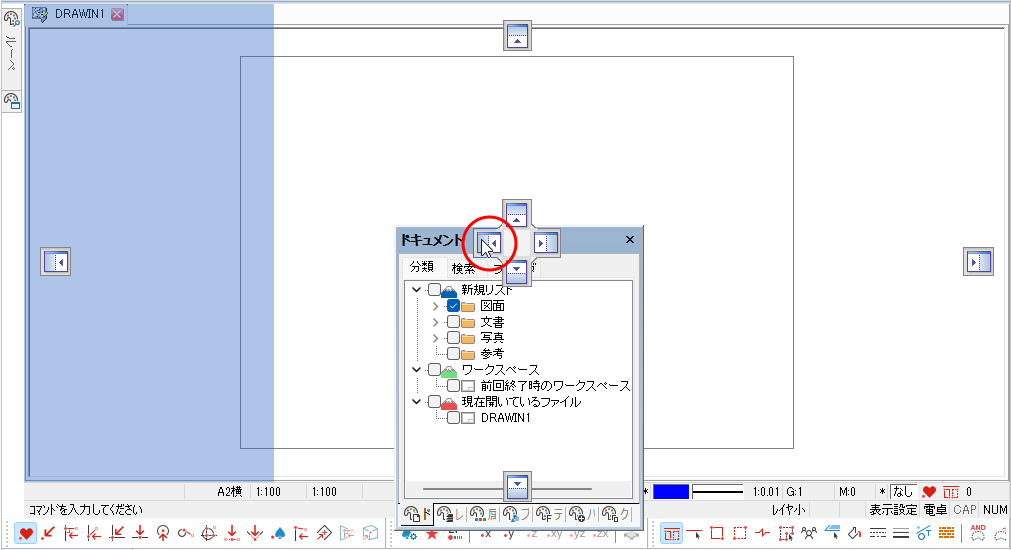Image resolution: width=1011 pixels, height=550 pixels.
Task: Click the dock-bottom guide inside the cross
Action: 516,271
